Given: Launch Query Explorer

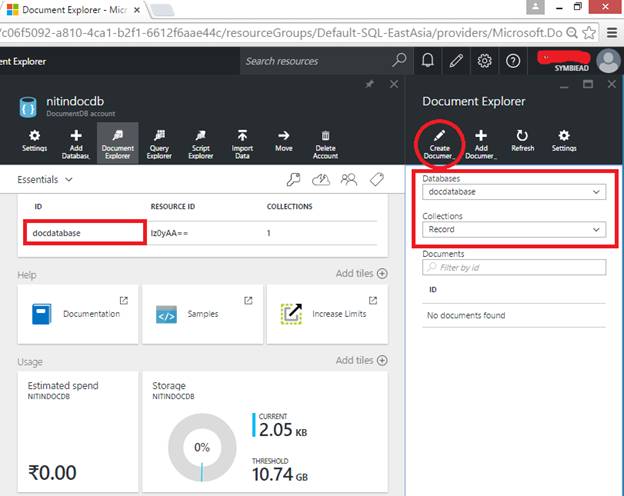Looking at the screenshot, I should [159, 144].
